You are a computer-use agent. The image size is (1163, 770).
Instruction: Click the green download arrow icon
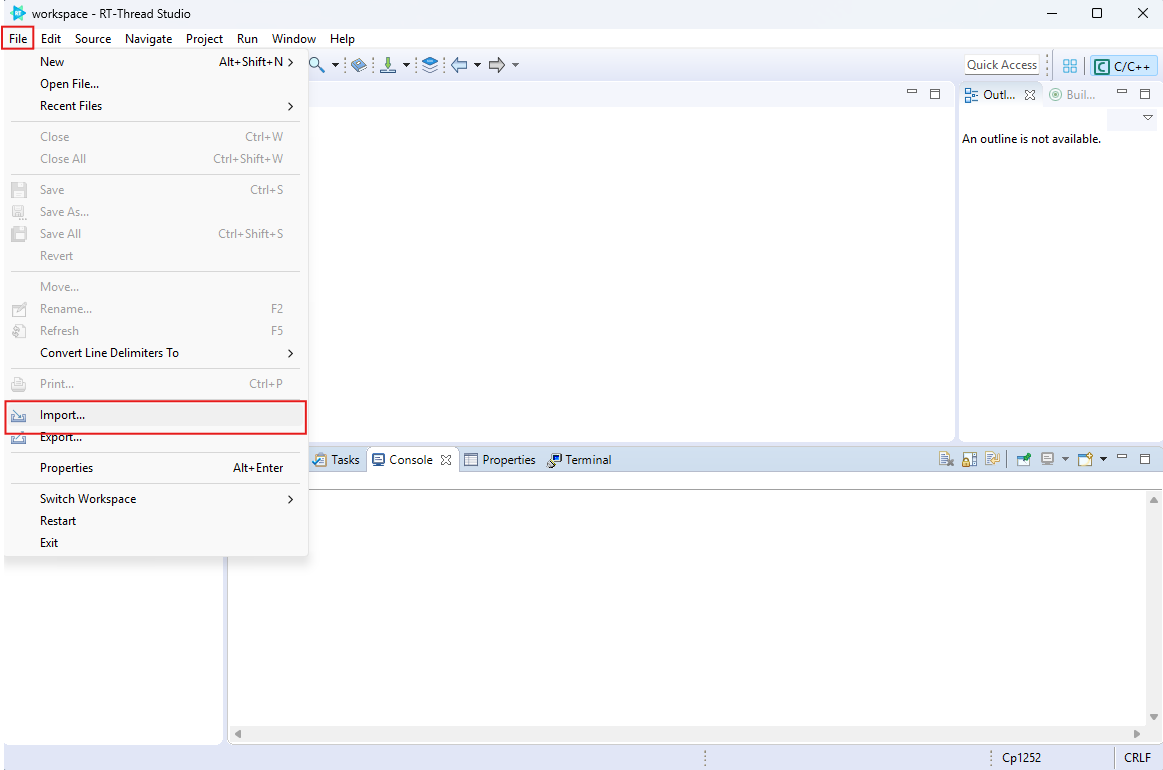click(388, 65)
